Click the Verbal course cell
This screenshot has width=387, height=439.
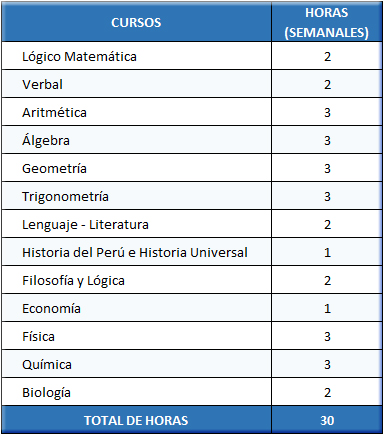click(136, 84)
